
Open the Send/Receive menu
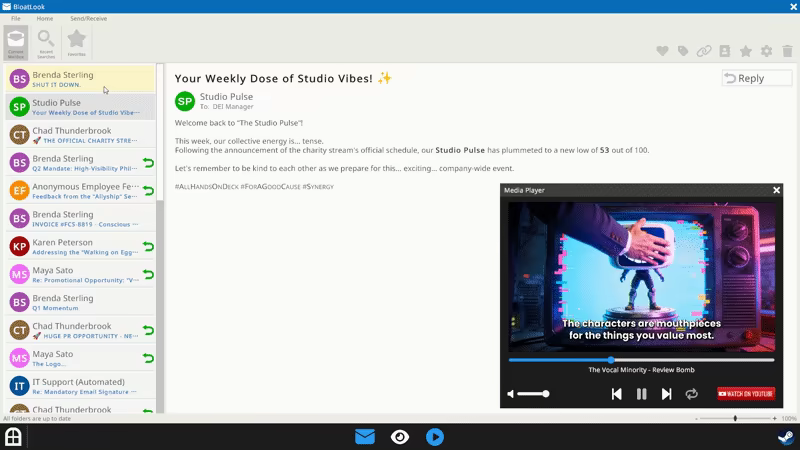(x=88, y=18)
